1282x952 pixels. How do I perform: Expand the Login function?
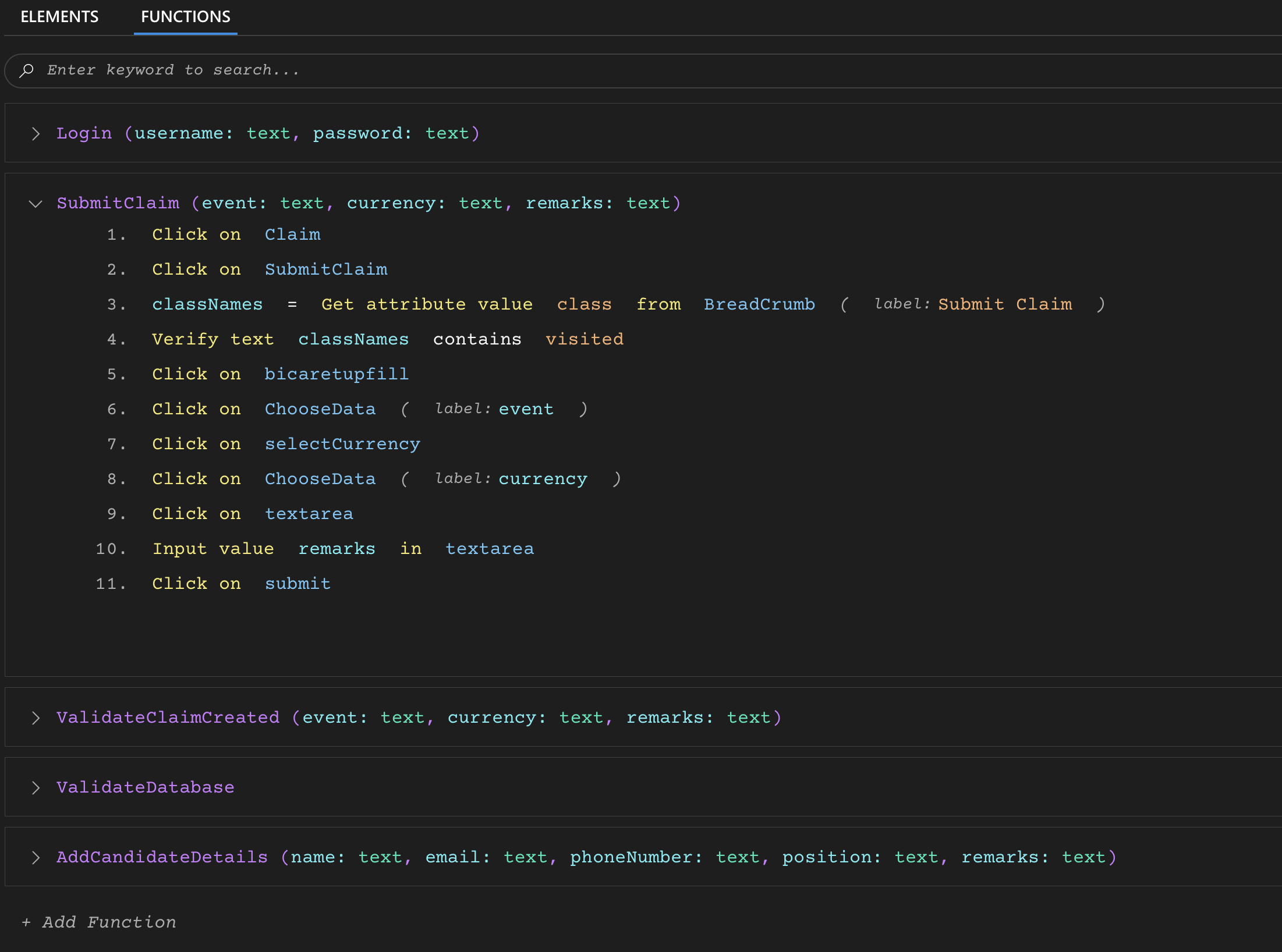coord(36,133)
